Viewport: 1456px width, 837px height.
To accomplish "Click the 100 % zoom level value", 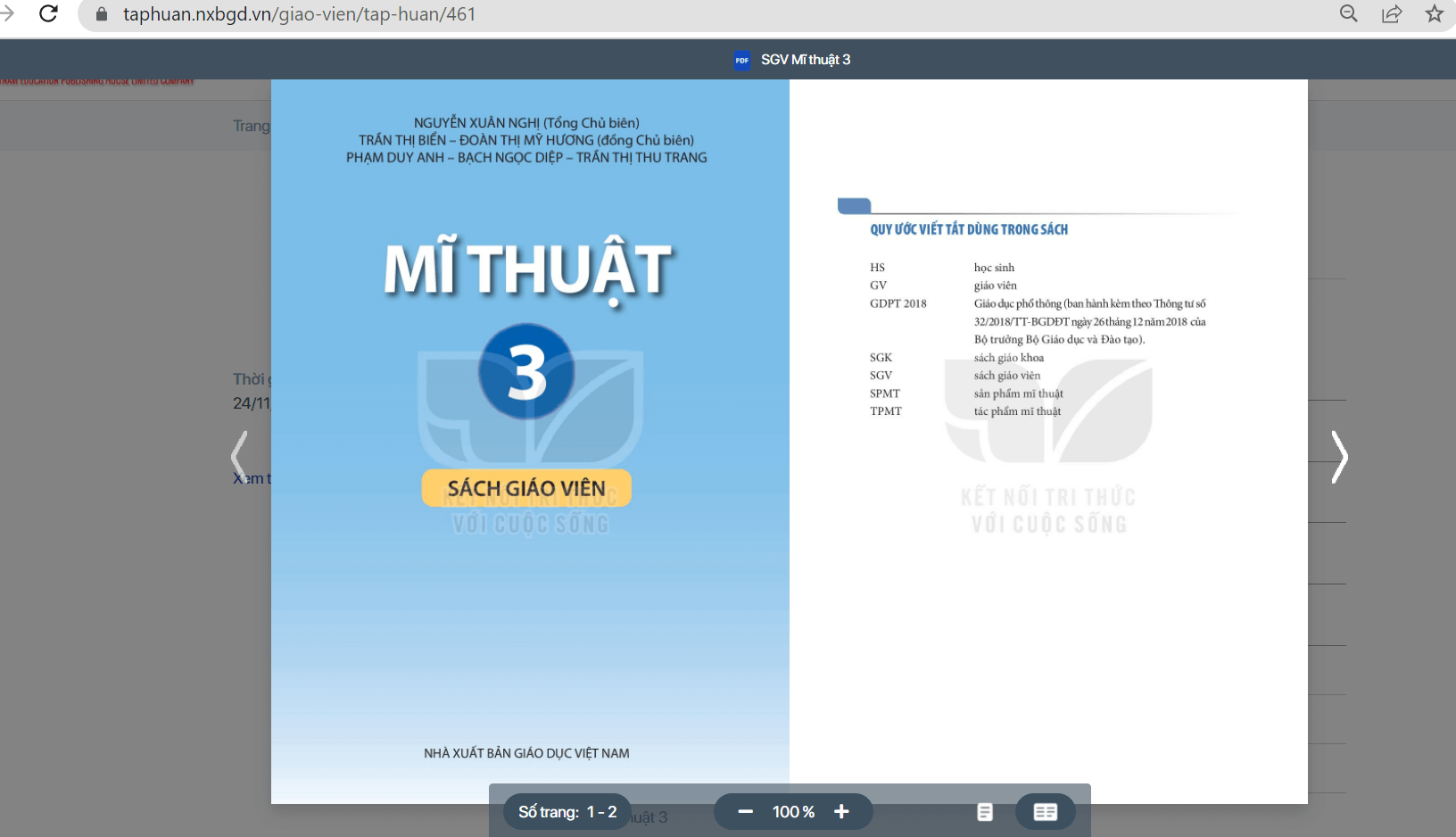I will click(x=793, y=812).
